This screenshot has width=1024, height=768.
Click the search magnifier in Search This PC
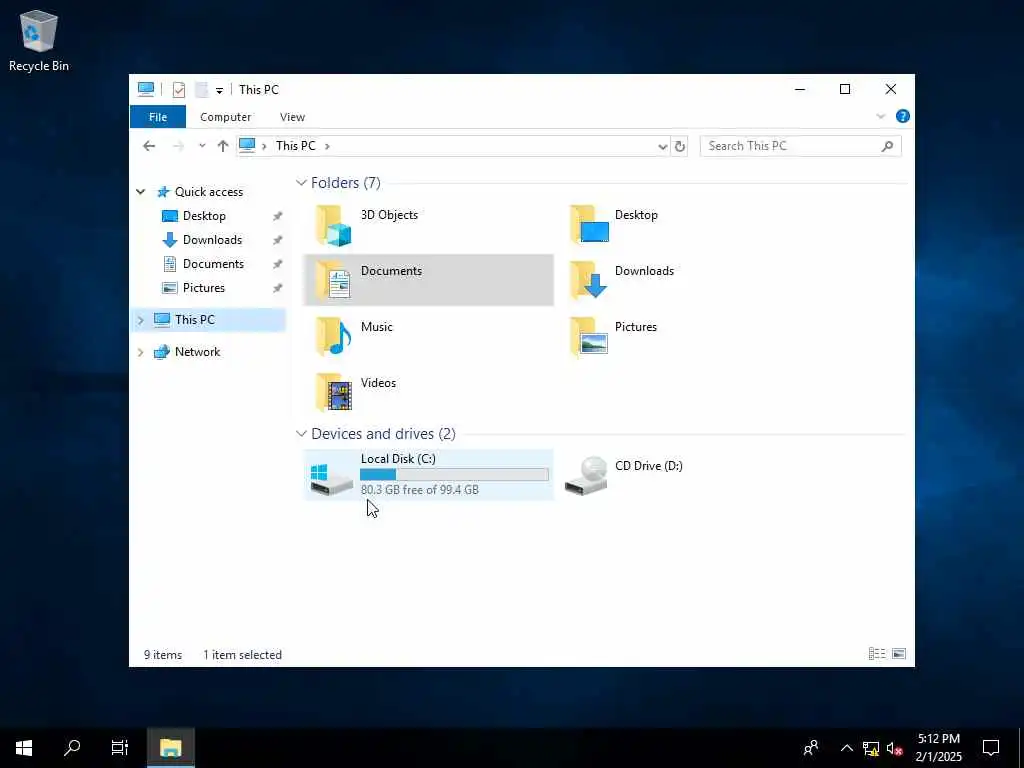tap(887, 146)
